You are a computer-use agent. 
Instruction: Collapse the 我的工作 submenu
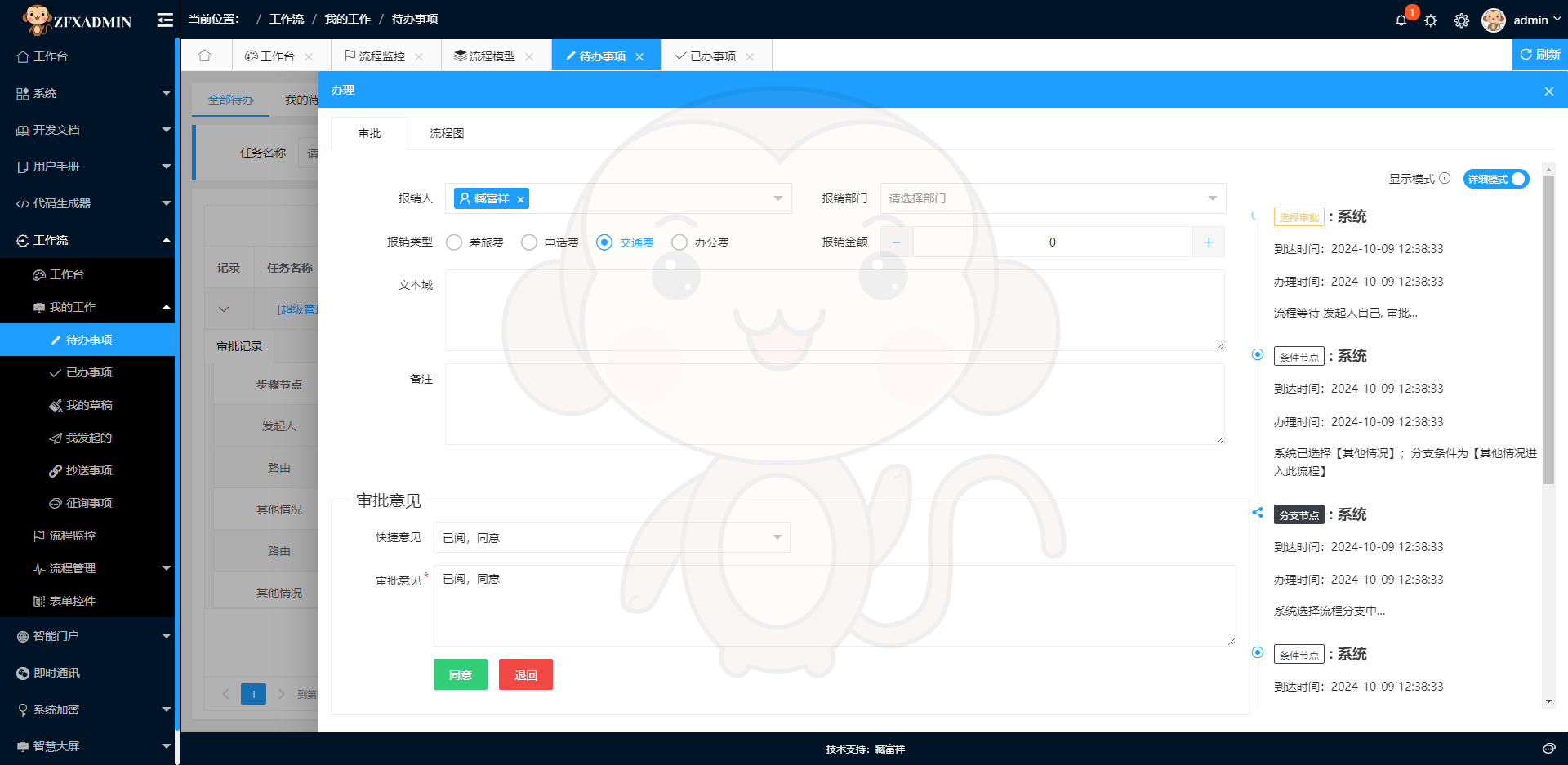(87, 307)
